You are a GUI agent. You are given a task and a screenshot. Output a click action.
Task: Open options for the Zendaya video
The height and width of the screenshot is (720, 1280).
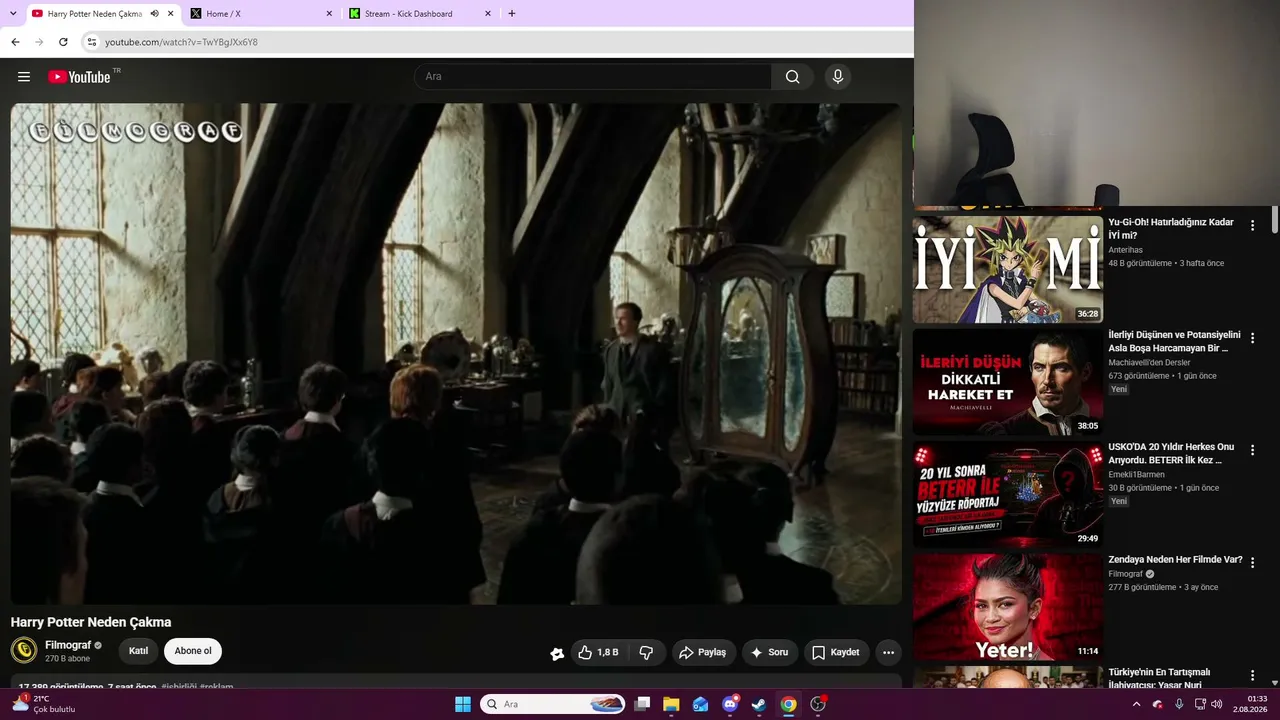click(x=1252, y=563)
